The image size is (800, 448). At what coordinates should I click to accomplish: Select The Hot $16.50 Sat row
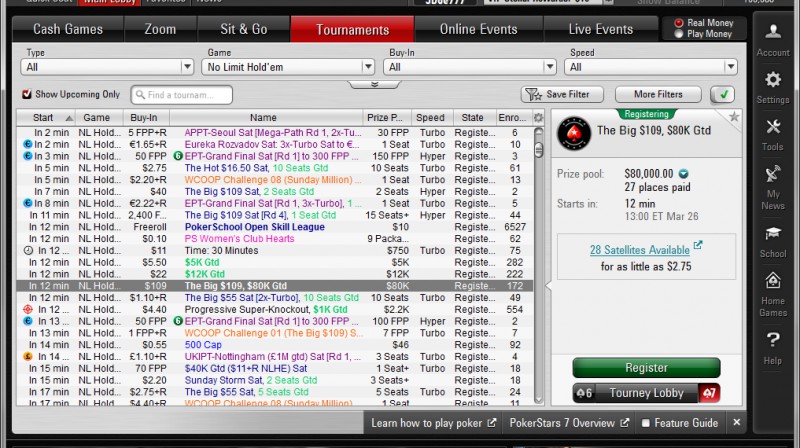click(275, 168)
